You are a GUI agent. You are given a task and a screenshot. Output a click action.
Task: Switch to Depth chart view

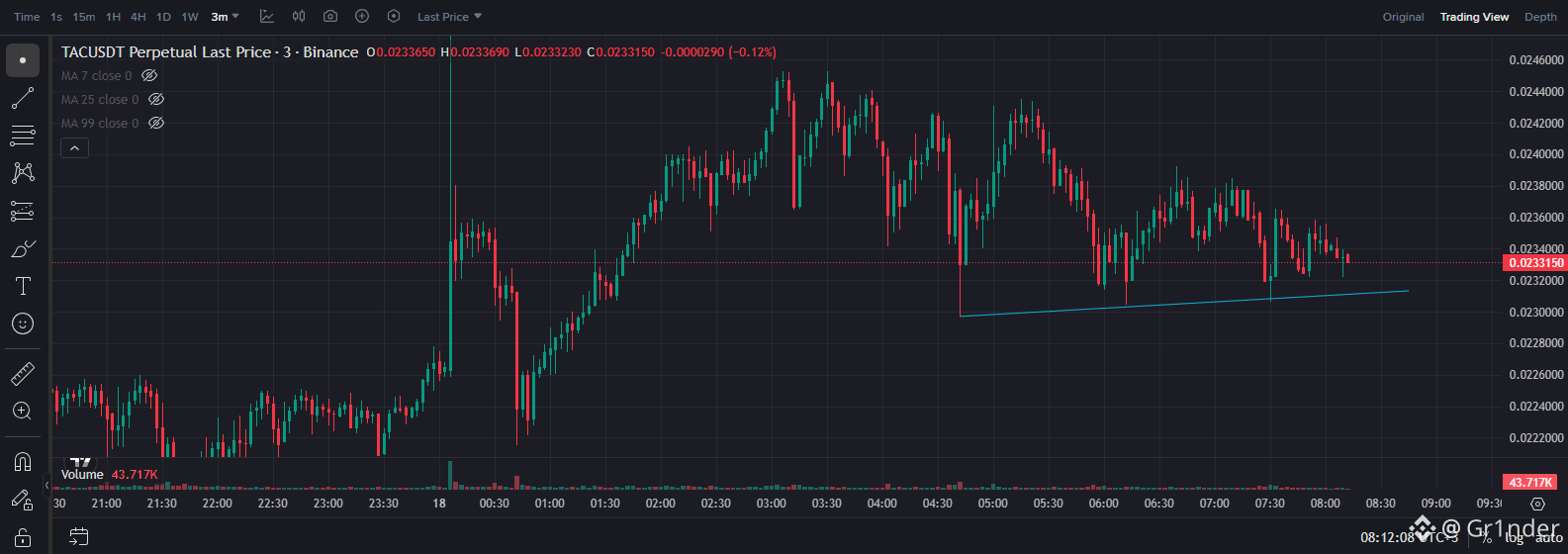[1540, 17]
